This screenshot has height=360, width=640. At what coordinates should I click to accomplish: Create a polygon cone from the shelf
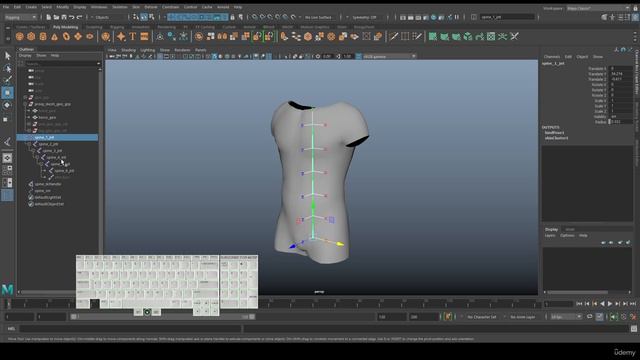[54, 37]
